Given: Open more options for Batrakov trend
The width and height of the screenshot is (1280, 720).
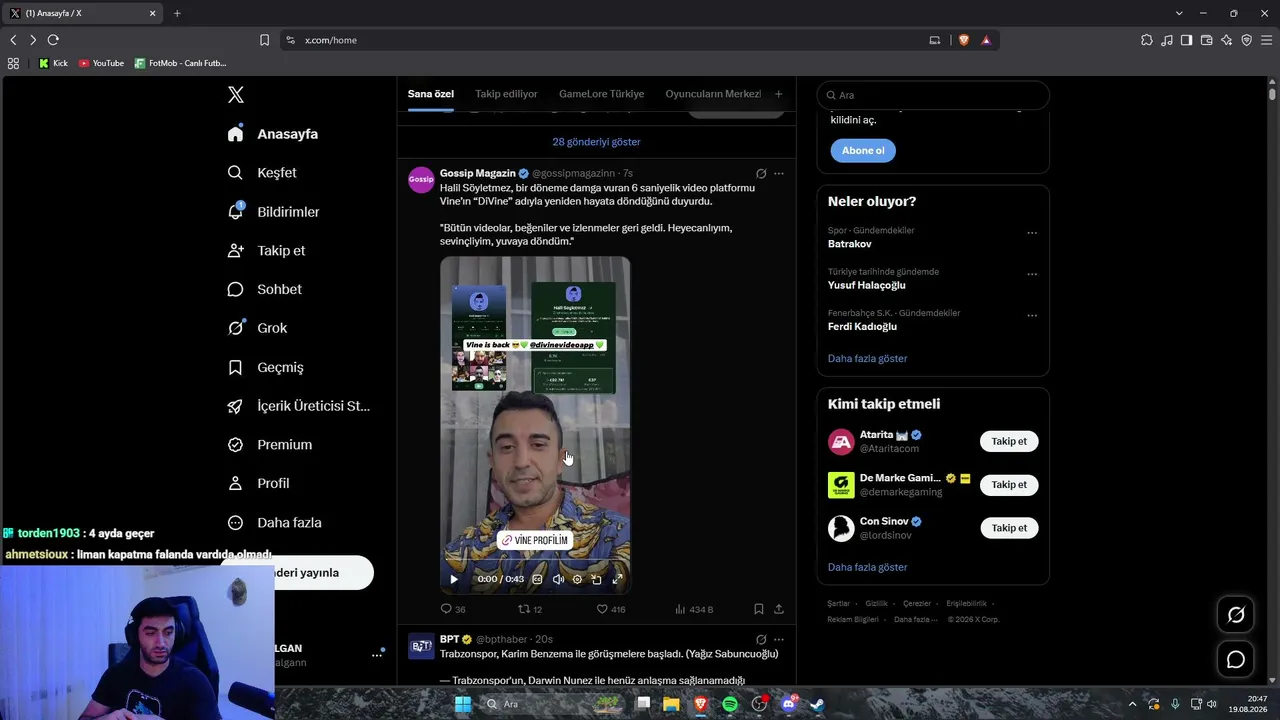Looking at the screenshot, I should click(1032, 233).
